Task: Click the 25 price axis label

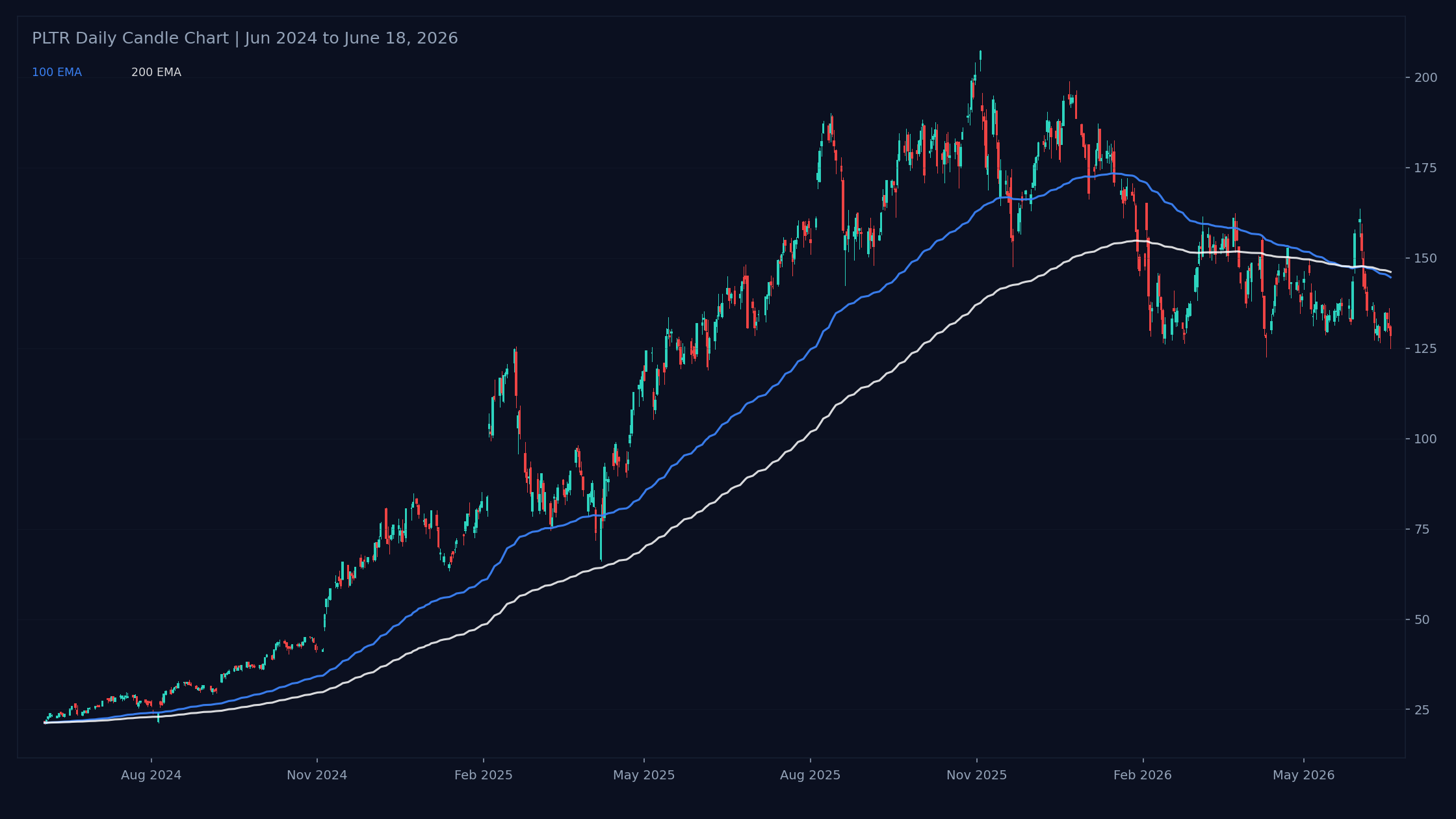Action: (1422, 710)
